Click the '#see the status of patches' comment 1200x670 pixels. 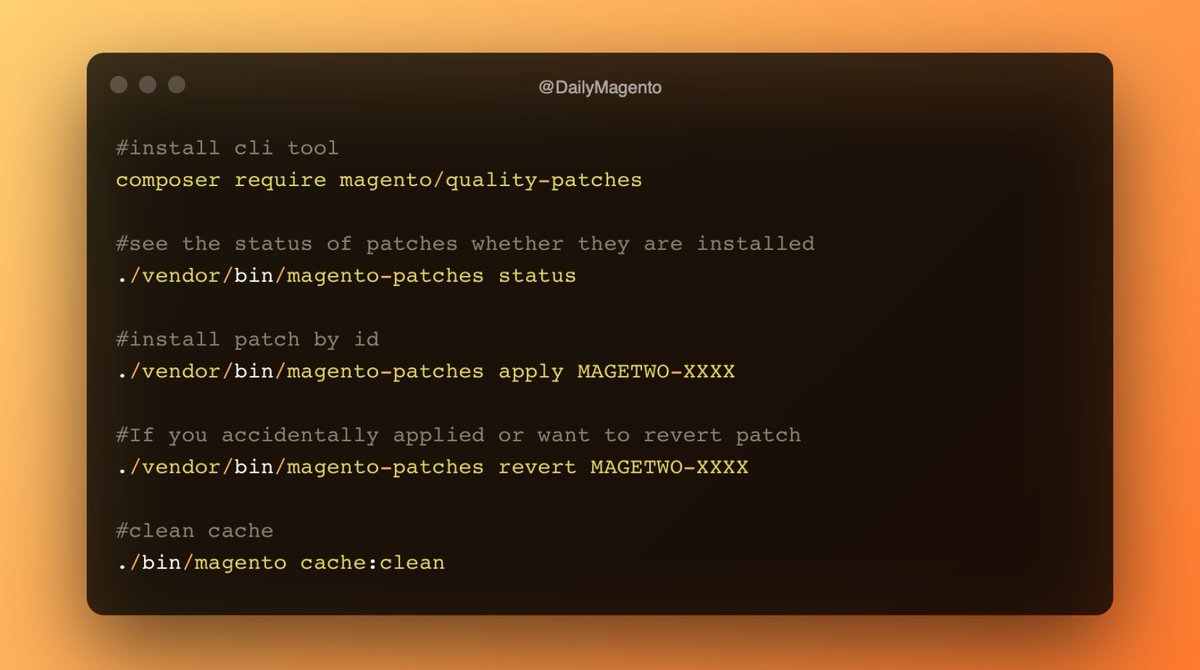(x=465, y=244)
